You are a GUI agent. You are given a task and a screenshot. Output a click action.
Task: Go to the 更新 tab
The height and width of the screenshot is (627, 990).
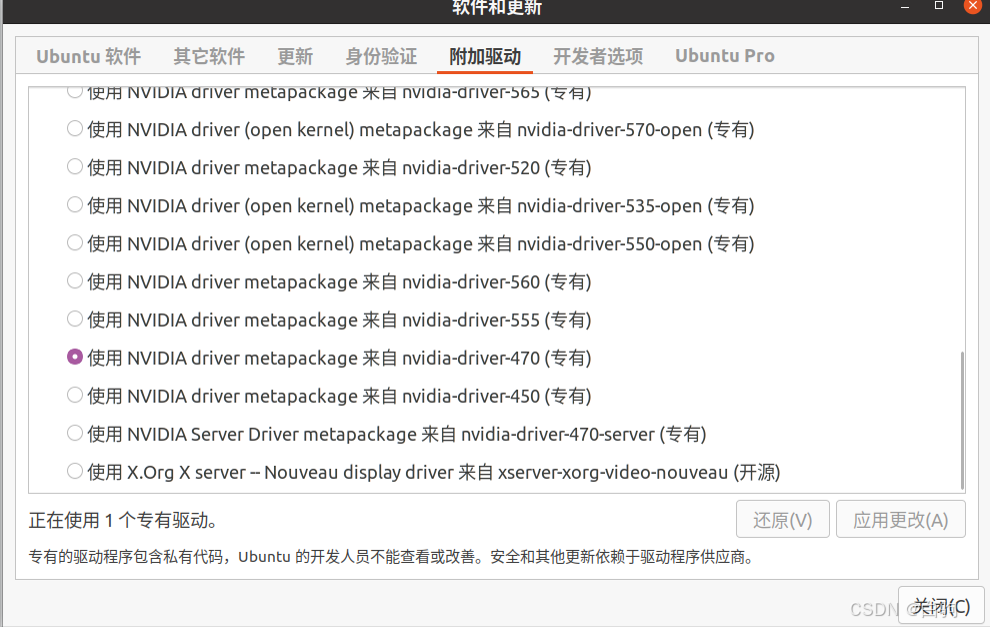pyautogui.click(x=295, y=56)
